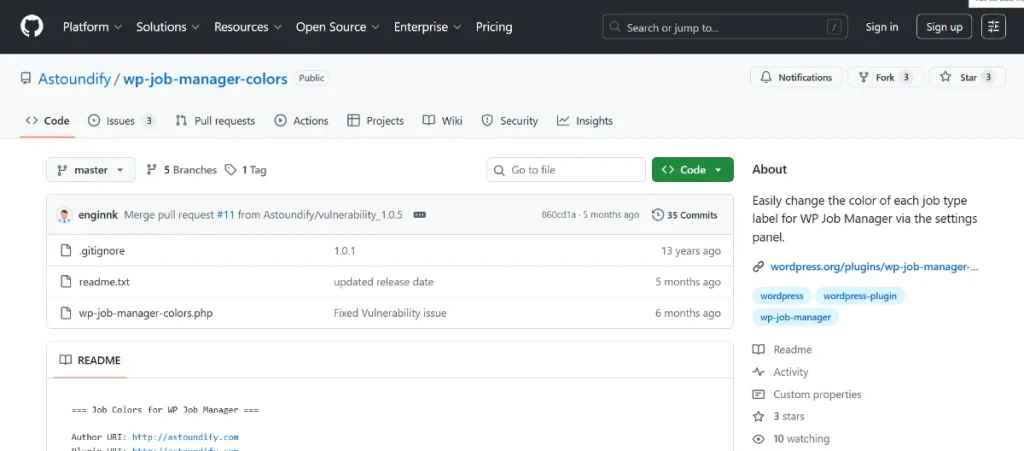Click the wordpress-plugin topic tag
Screen dimensions: 1024x451
[859, 296]
